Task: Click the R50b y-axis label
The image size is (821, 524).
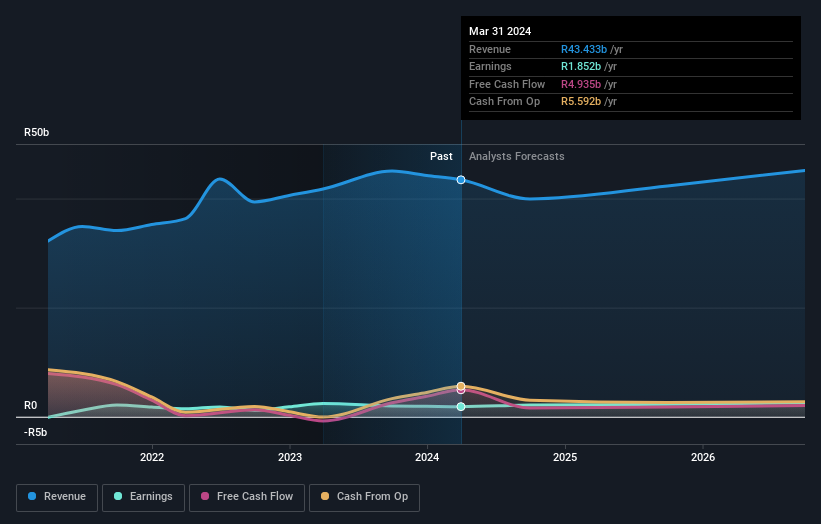Action: (37, 132)
